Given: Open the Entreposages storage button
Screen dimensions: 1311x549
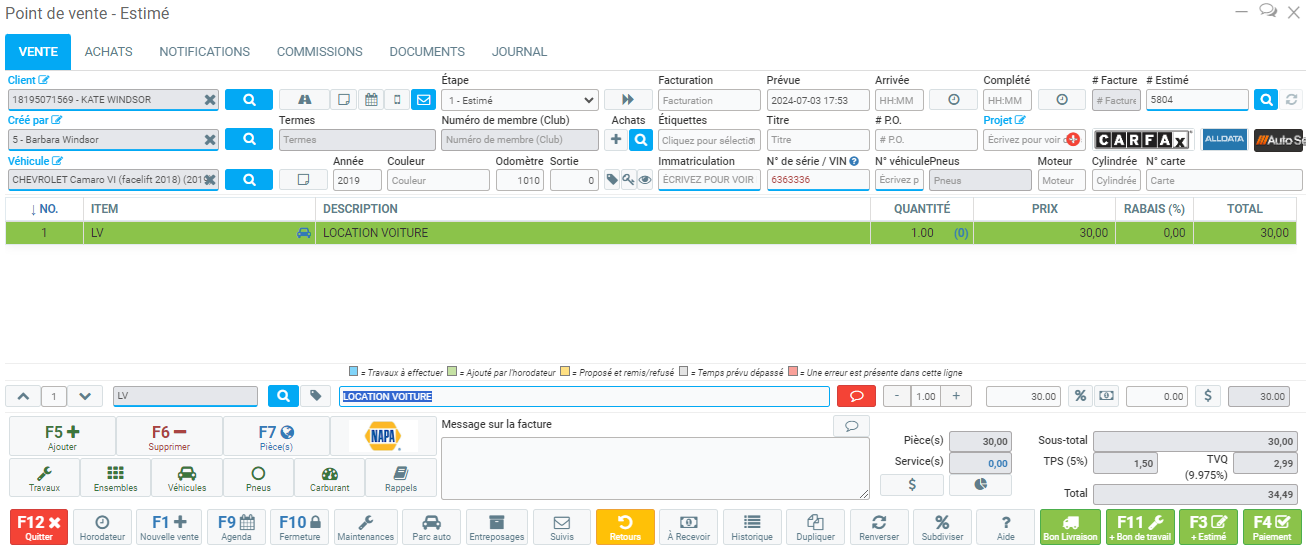Looking at the screenshot, I should pyautogui.click(x=496, y=527).
